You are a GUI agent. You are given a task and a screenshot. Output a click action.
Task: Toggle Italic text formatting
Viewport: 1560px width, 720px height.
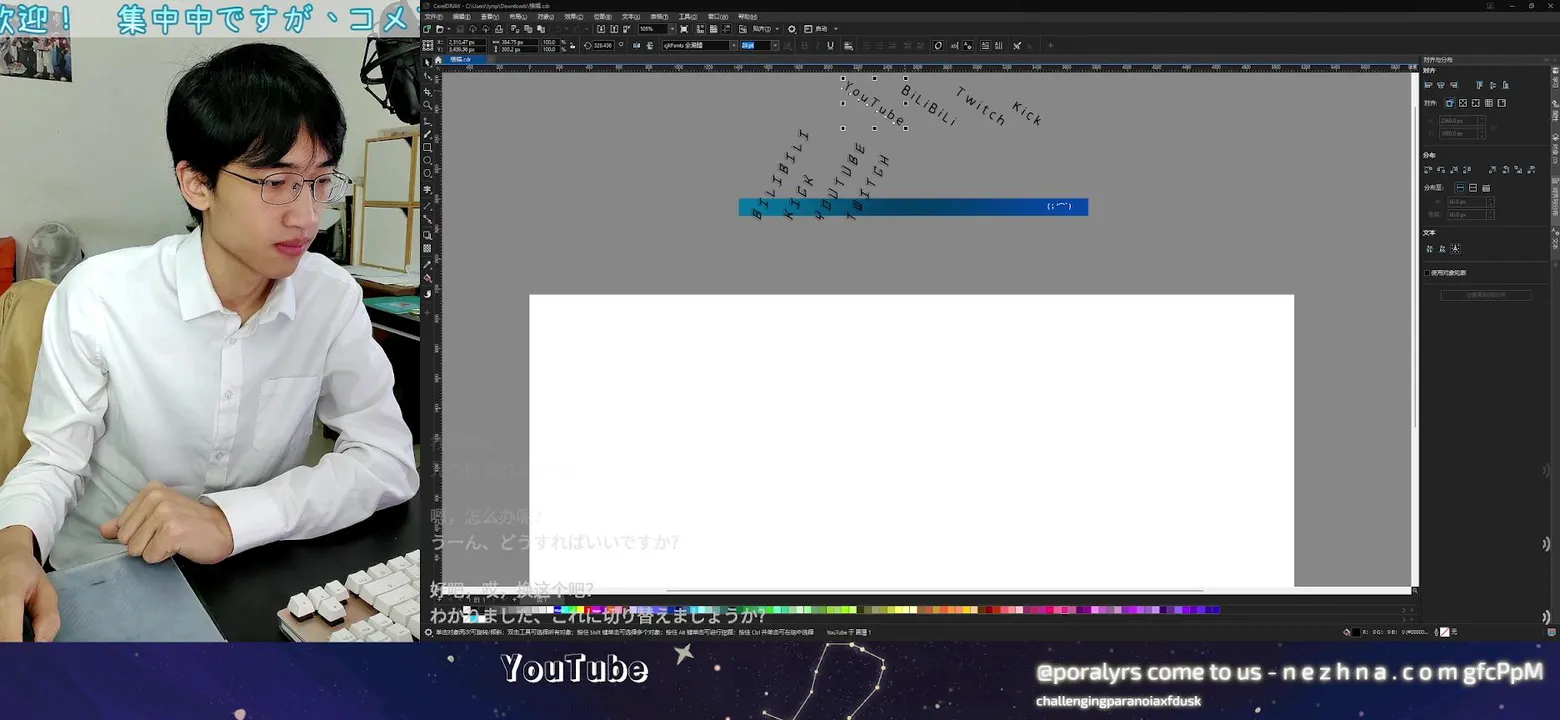coord(817,45)
